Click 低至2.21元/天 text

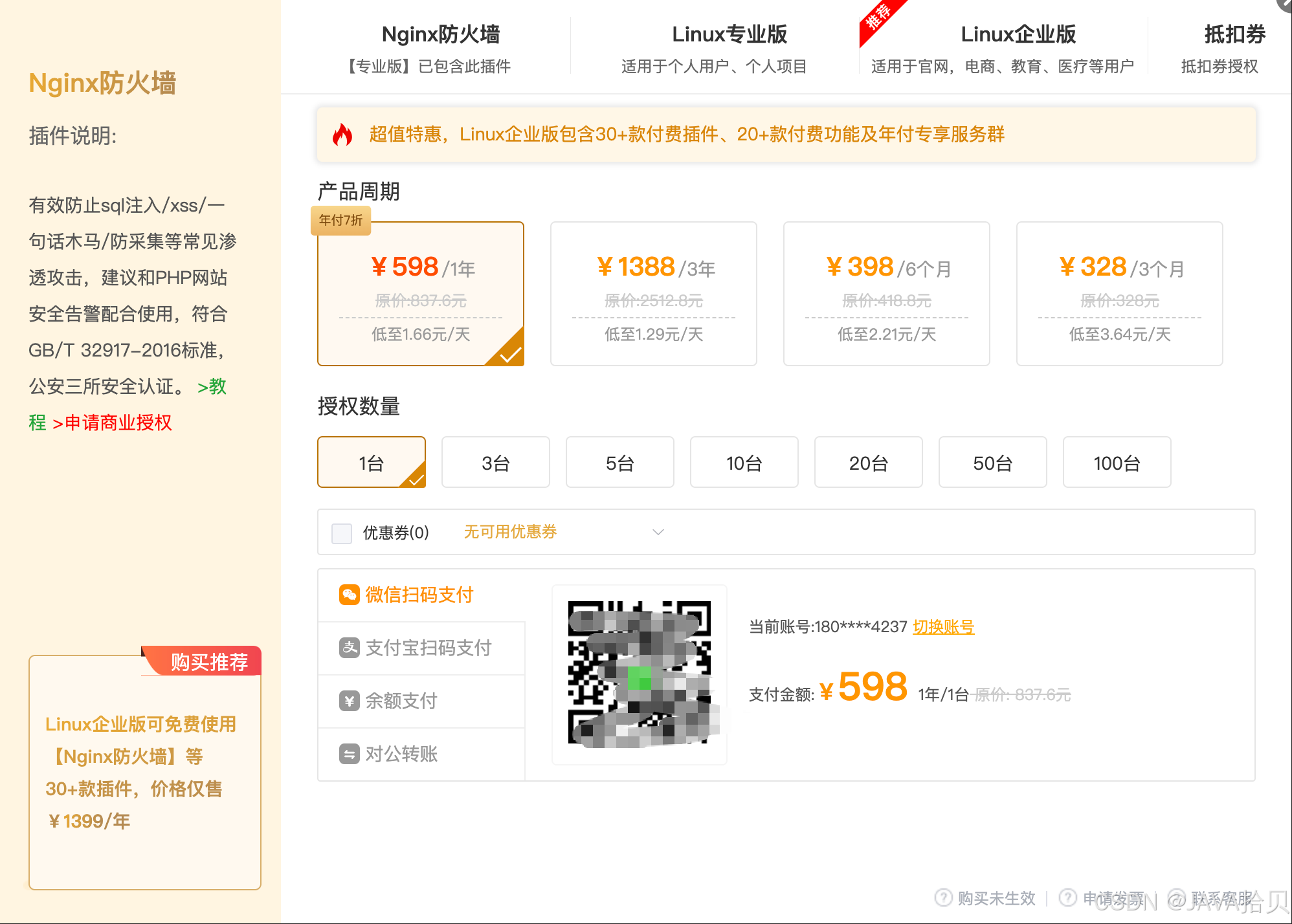887,335
